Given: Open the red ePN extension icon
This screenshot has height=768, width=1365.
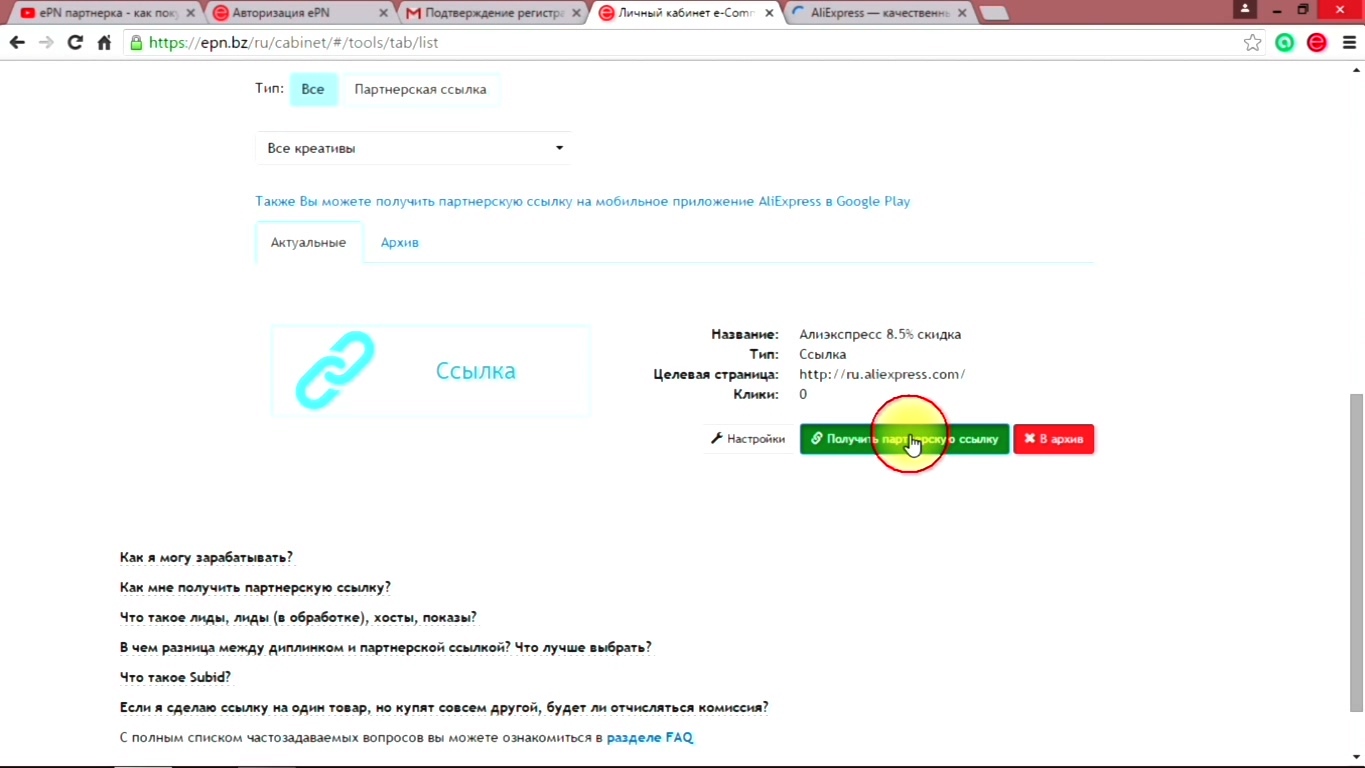Looking at the screenshot, I should [1317, 43].
